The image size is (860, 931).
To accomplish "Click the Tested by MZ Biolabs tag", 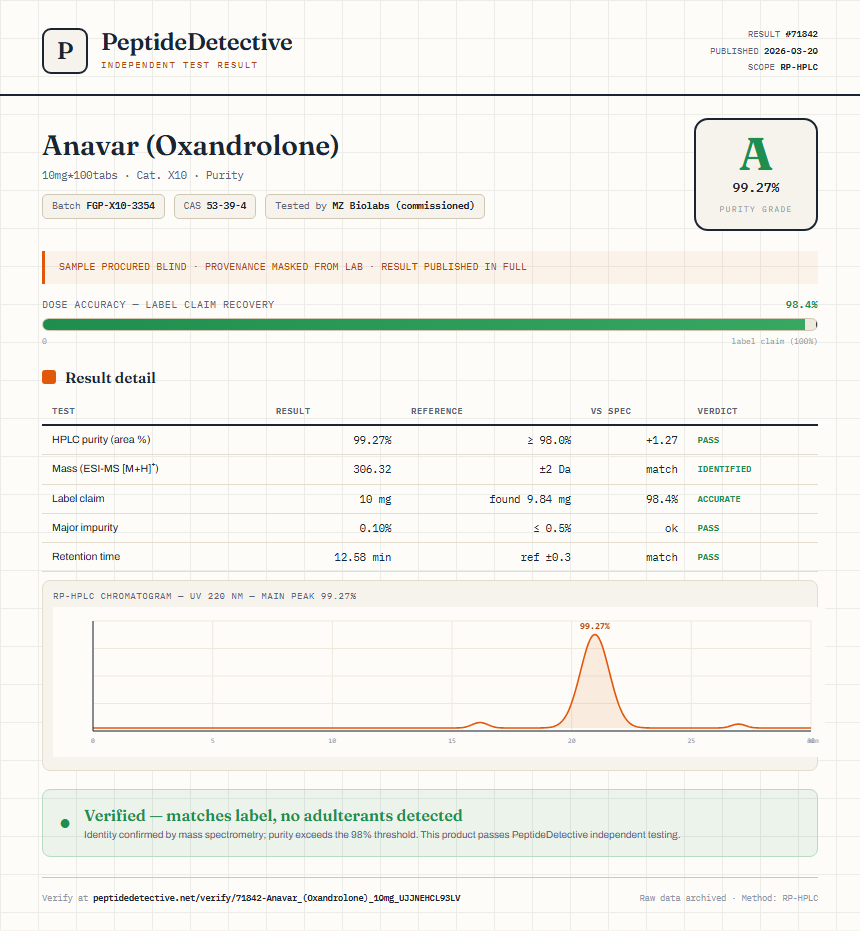I will coord(375,206).
